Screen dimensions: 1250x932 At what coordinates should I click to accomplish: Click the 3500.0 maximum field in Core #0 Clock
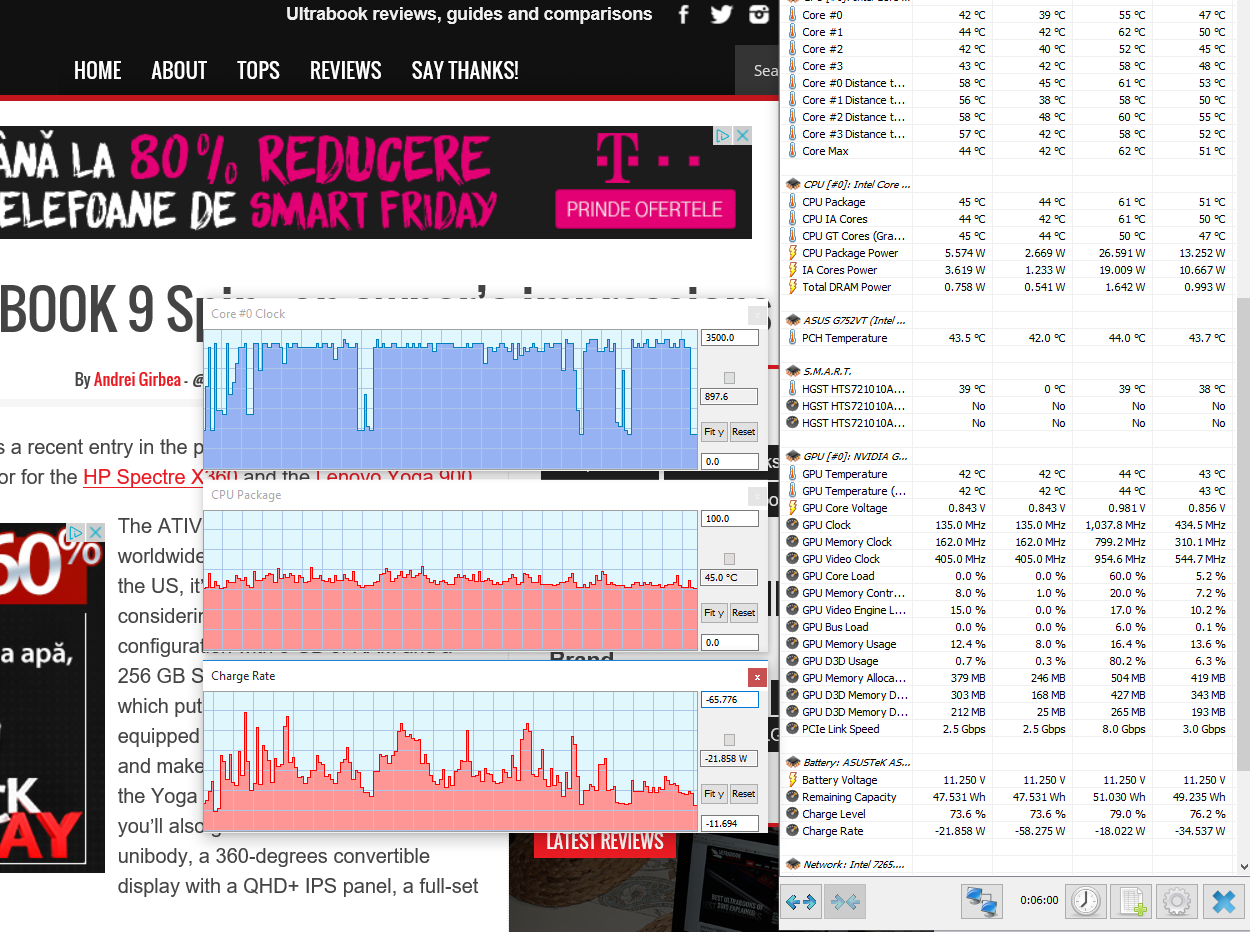point(730,338)
